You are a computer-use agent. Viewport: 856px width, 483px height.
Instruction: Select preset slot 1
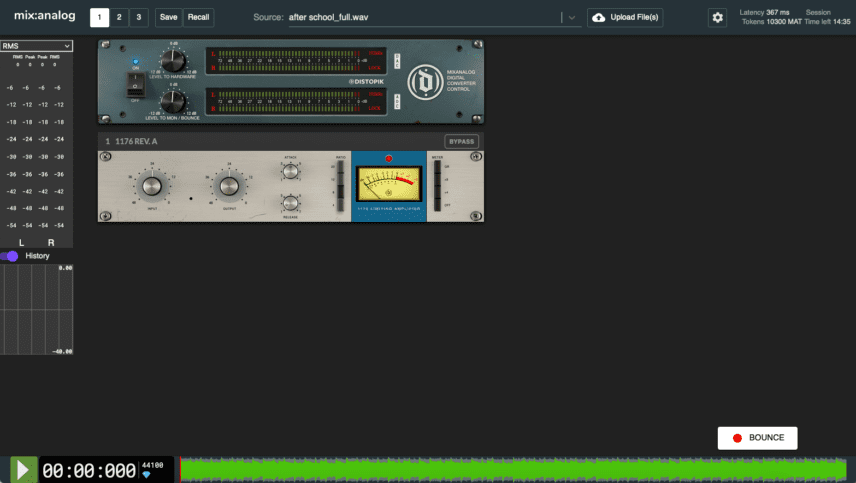coord(99,17)
